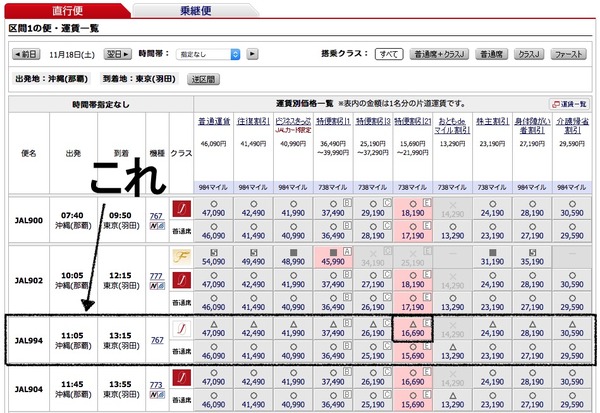The height and width of the screenshot is (413, 600).
Task: Select JAL994 普通席 特便割引21 15,690 fare
Action: point(413,351)
